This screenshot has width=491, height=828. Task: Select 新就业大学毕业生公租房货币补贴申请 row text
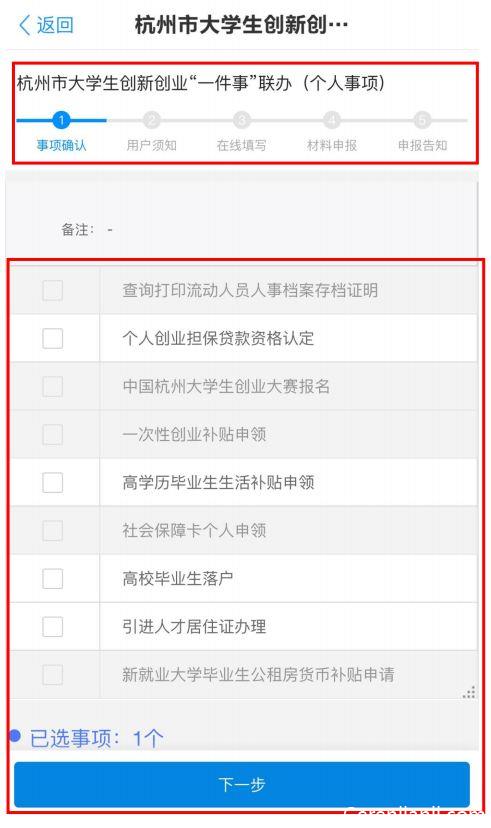258,674
